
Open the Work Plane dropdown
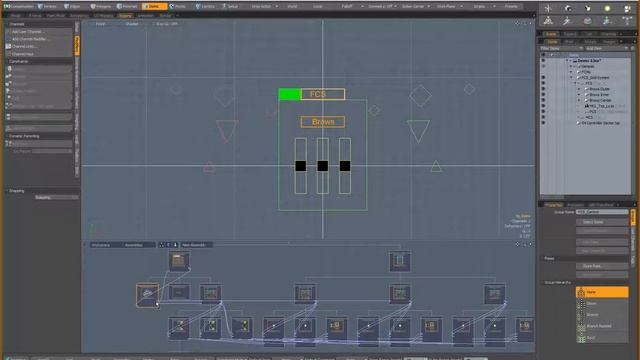(x=449, y=7)
